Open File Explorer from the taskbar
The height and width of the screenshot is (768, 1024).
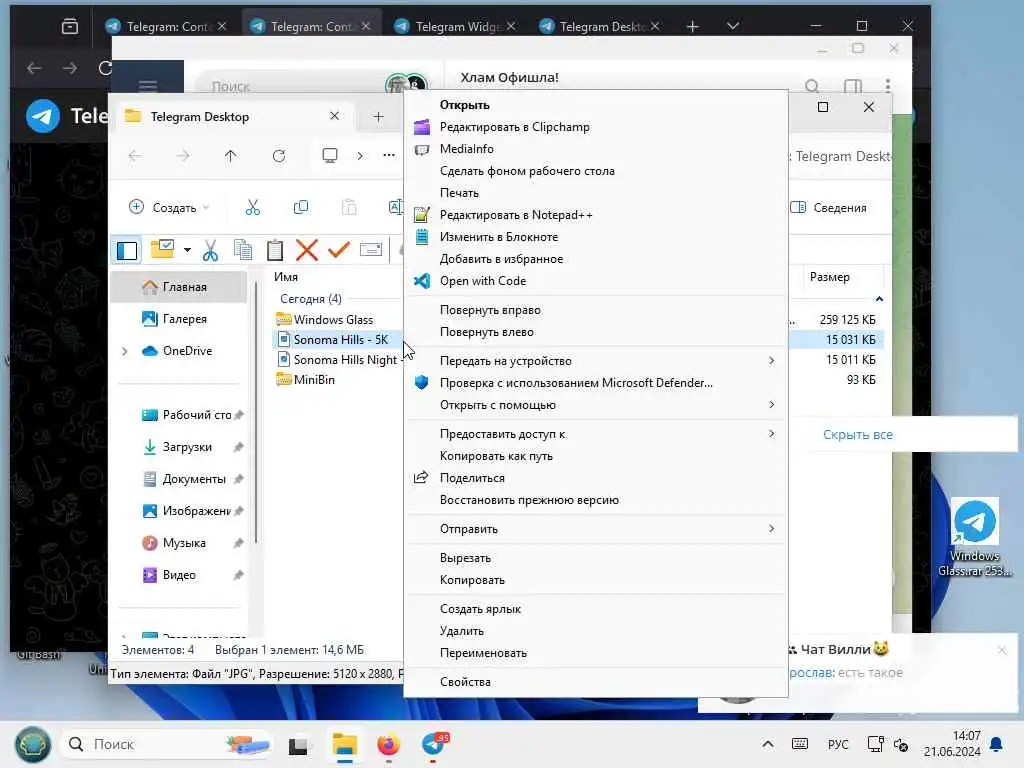click(345, 744)
